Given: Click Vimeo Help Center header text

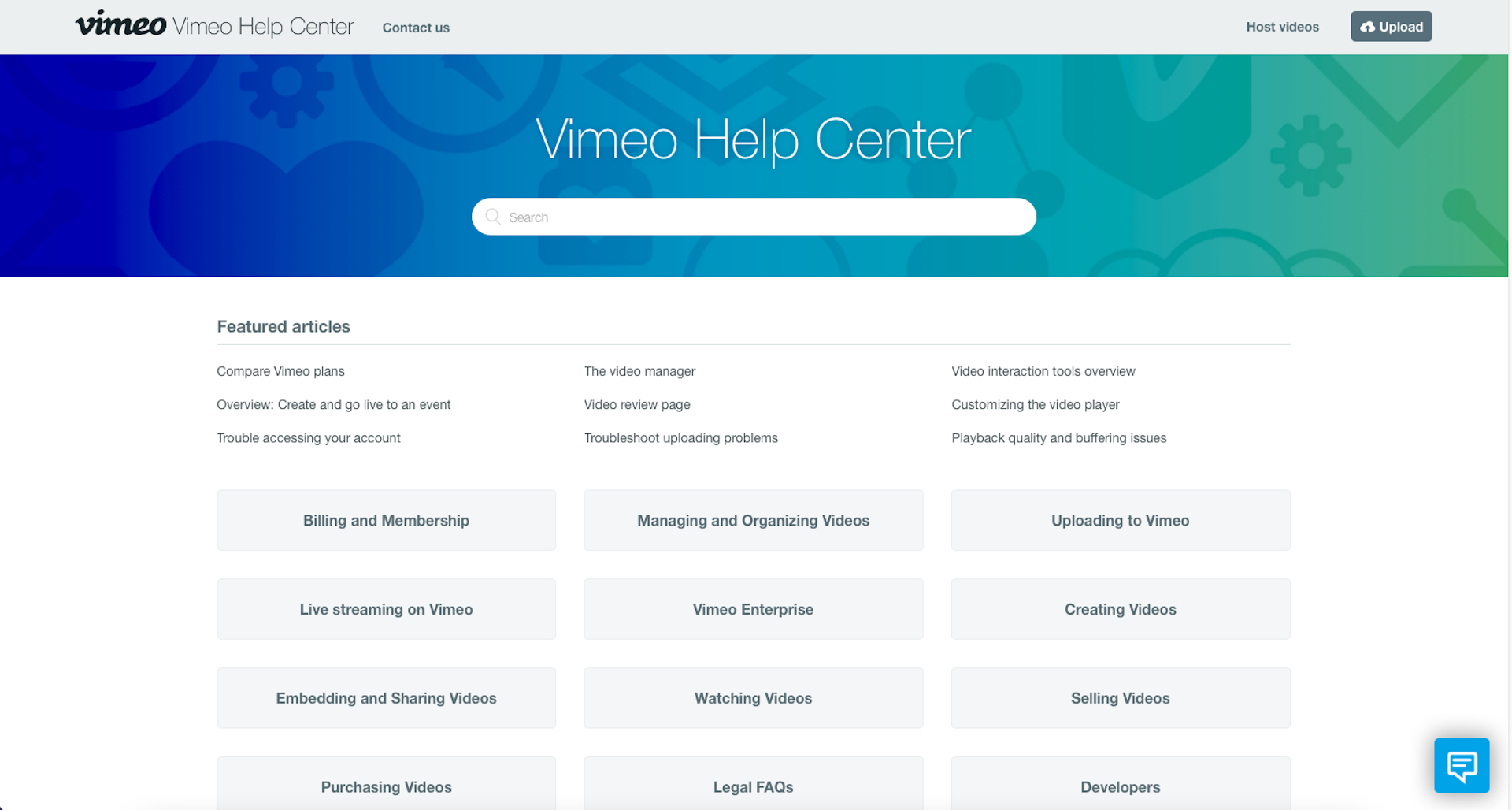Looking at the screenshot, I should tap(263, 27).
